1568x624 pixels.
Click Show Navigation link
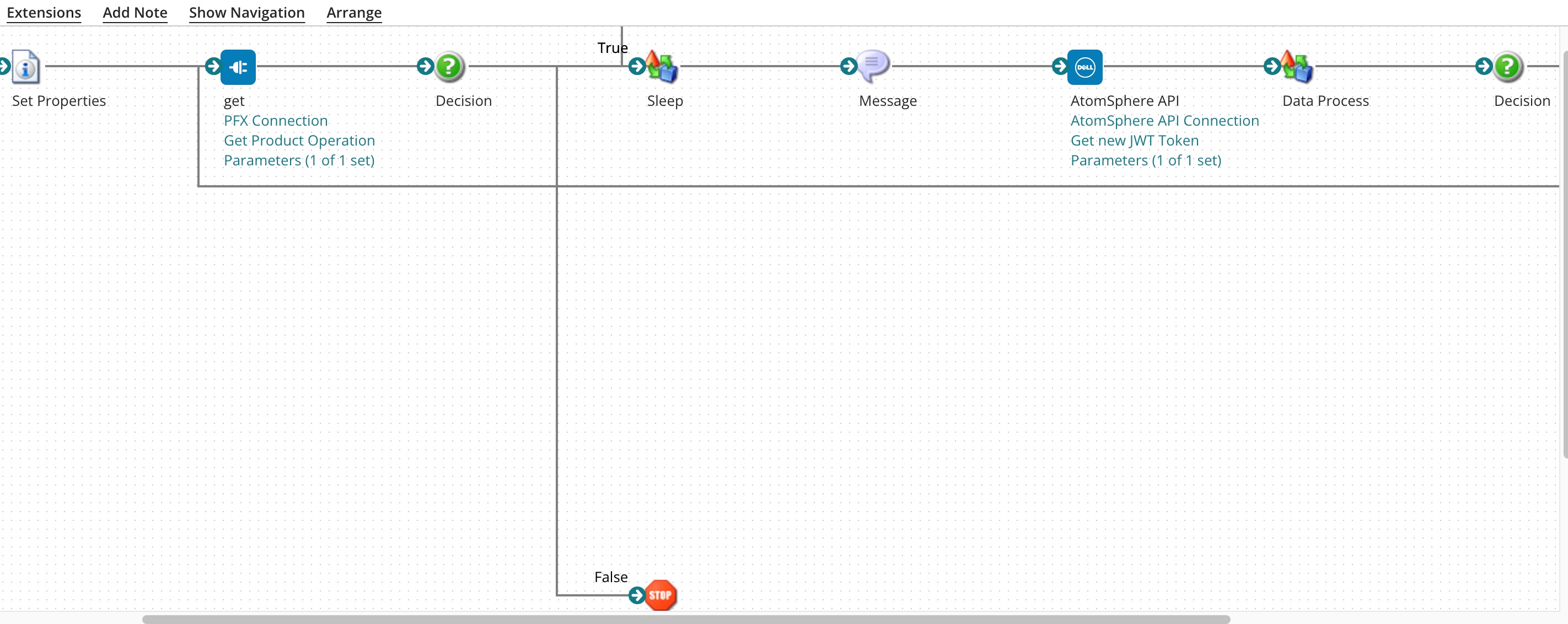(x=246, y=13)
